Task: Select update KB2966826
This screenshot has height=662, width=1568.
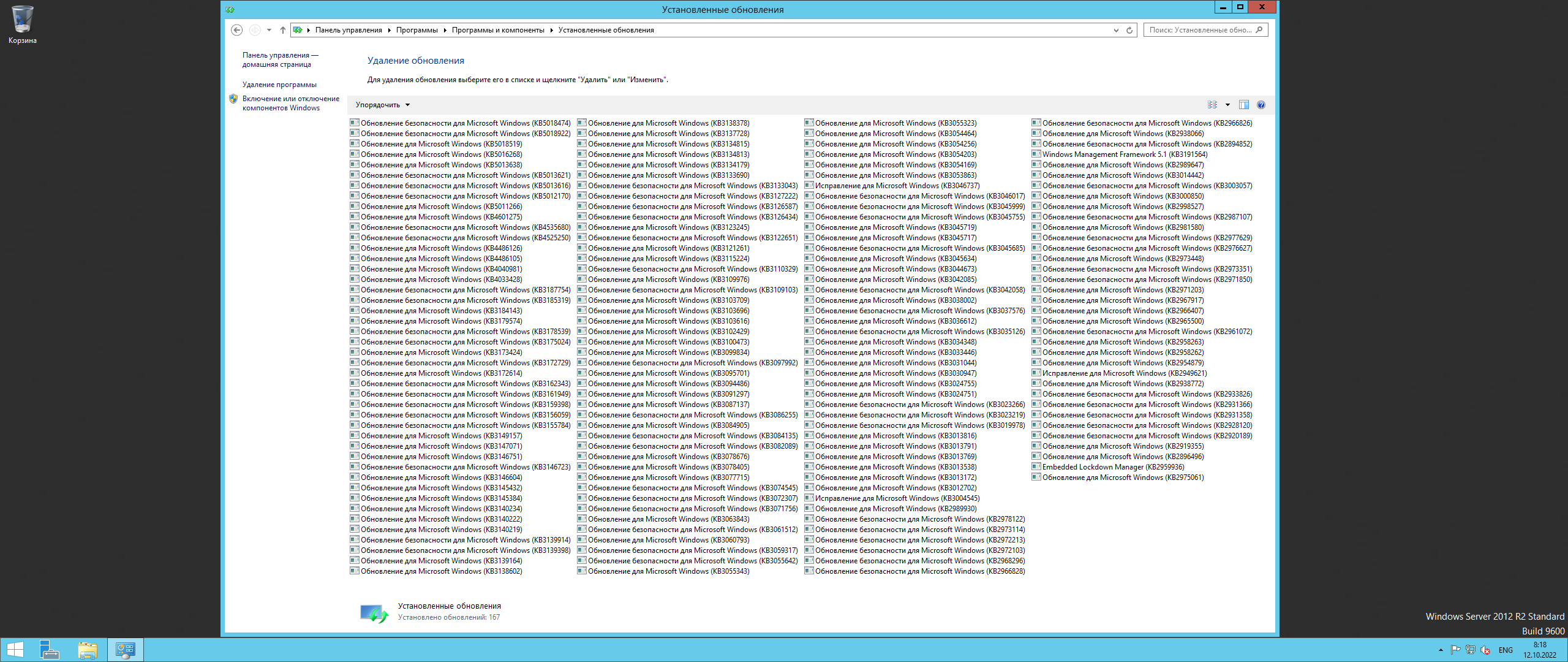Action: [x=1142, y=123]
